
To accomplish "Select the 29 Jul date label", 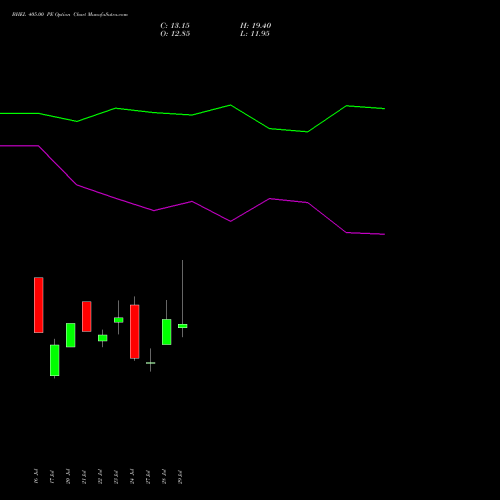I will pyautogui.click(x=180, y=476).
